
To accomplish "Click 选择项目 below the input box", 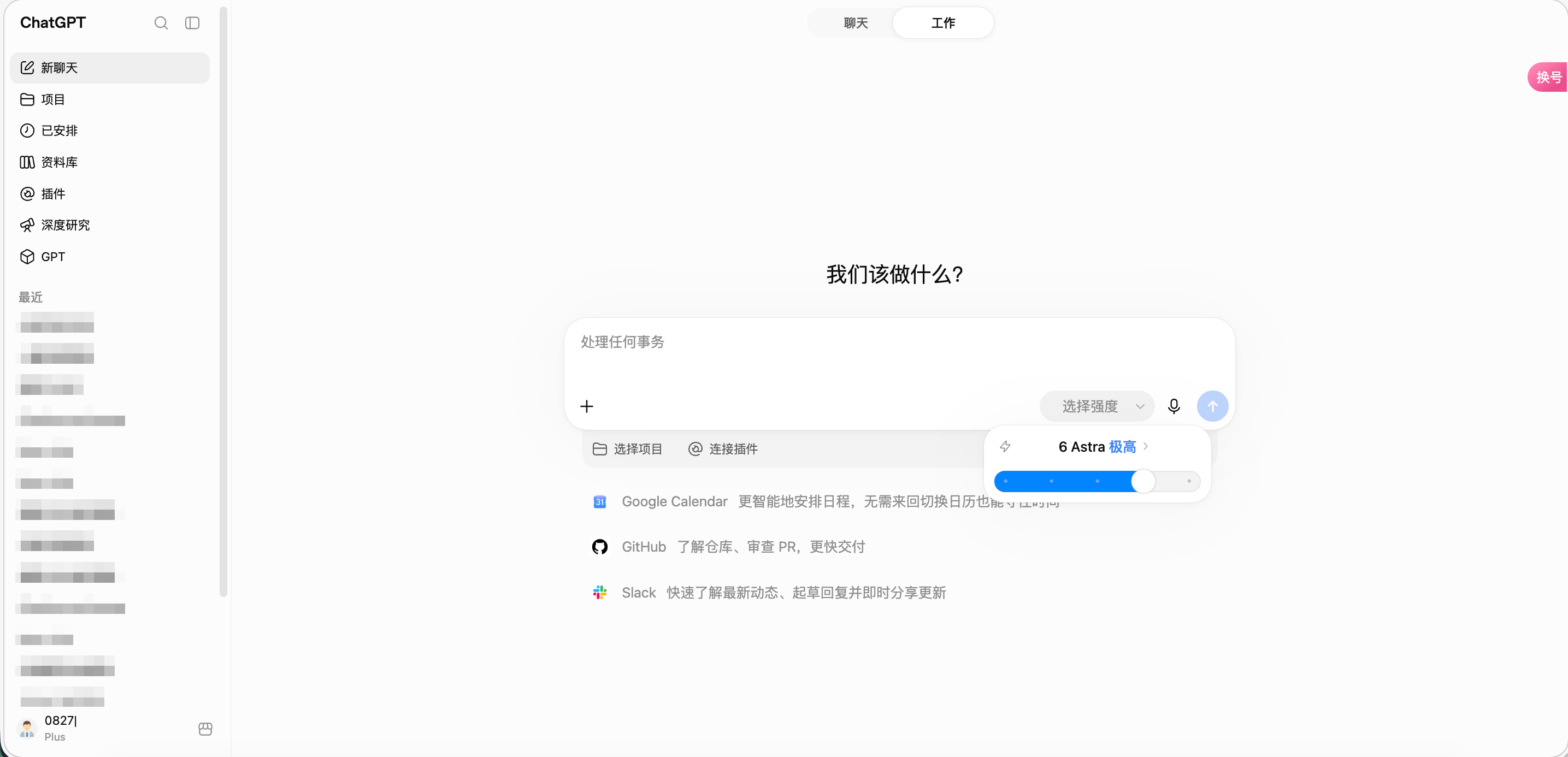I will coord(628,449).
